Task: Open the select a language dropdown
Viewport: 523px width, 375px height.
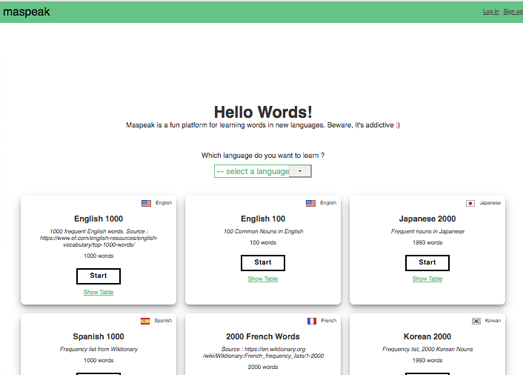Action: (x=263, y=171)
